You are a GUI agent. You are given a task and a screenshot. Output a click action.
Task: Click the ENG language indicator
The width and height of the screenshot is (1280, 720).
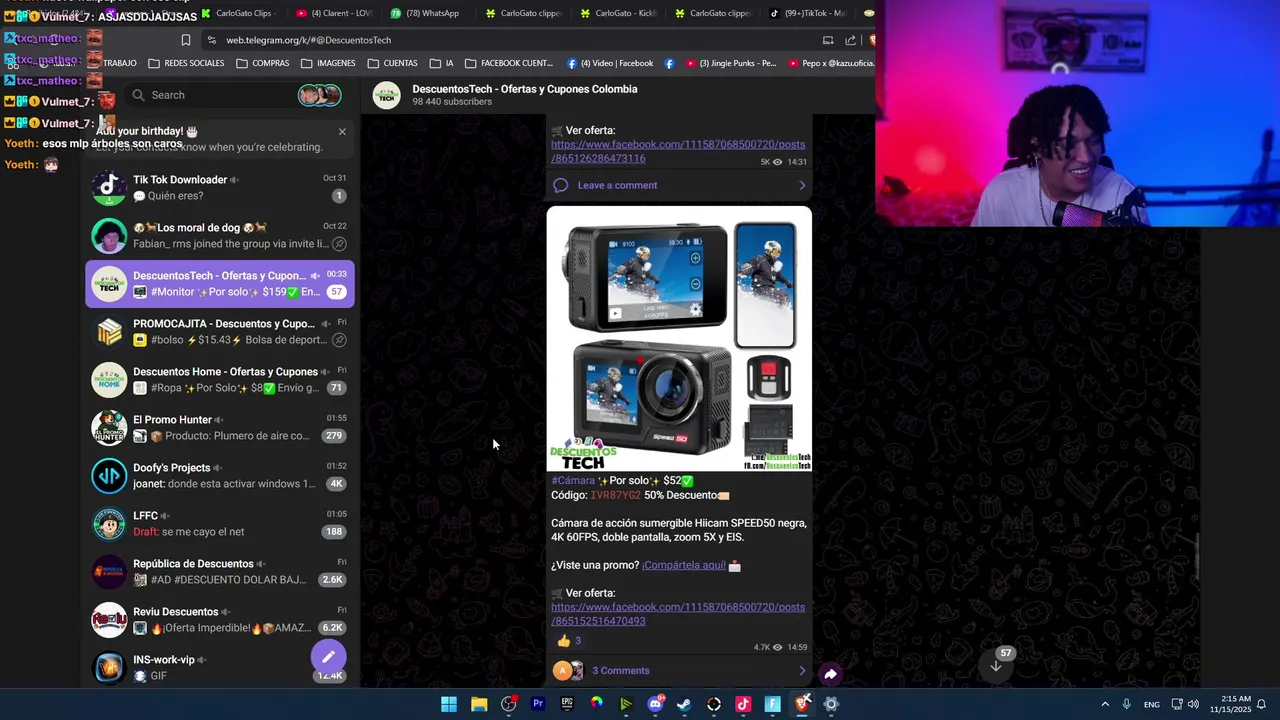coord(1152,704)
